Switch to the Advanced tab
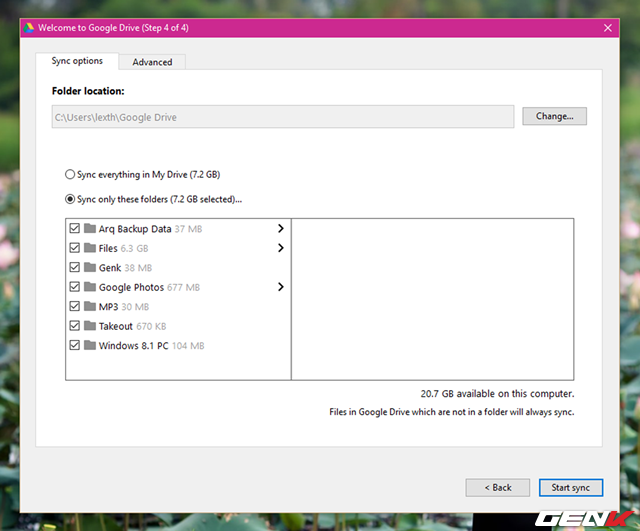The image size is (640, 531). click(152, 62)
